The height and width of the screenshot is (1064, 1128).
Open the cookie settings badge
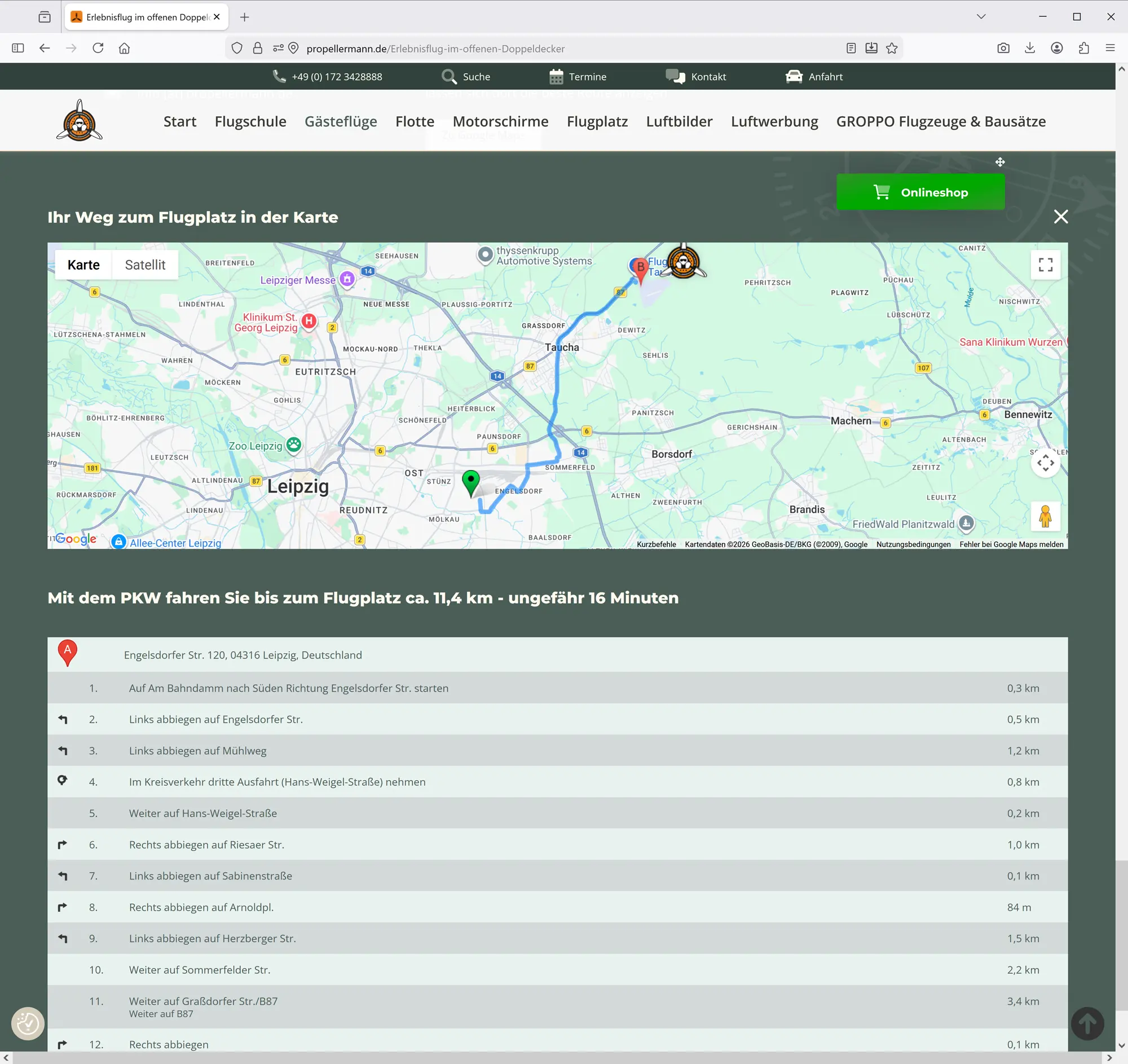[x=28, y=1023]
